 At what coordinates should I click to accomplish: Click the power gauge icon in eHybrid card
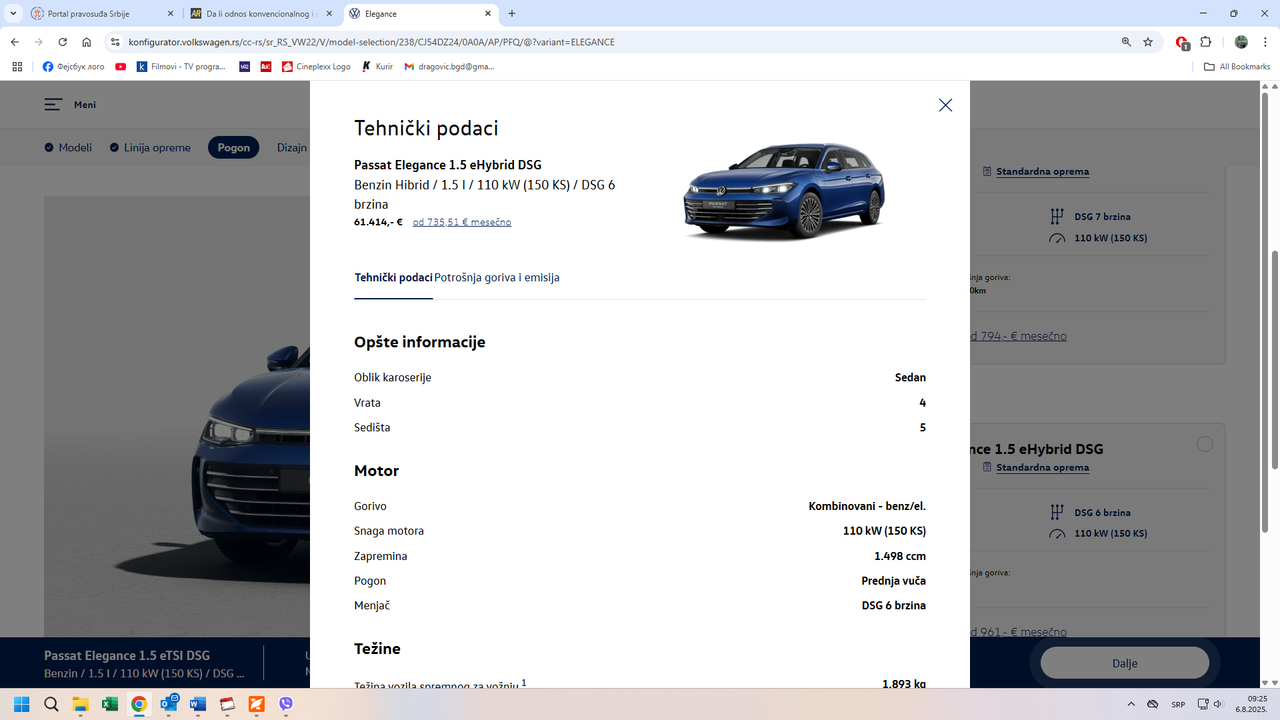[1057, 534]
